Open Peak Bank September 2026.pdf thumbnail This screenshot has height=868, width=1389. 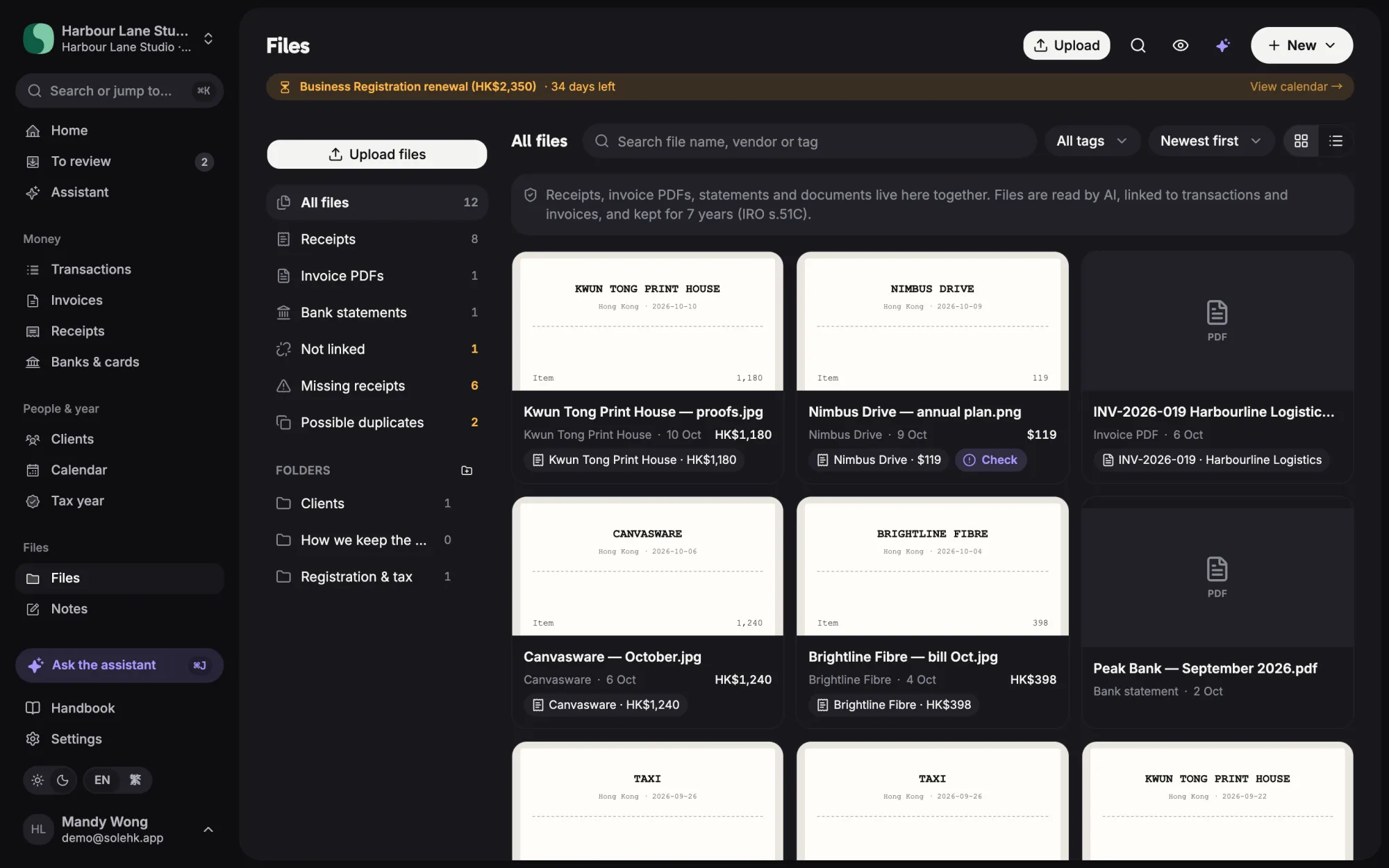[x=1217, y=578]
